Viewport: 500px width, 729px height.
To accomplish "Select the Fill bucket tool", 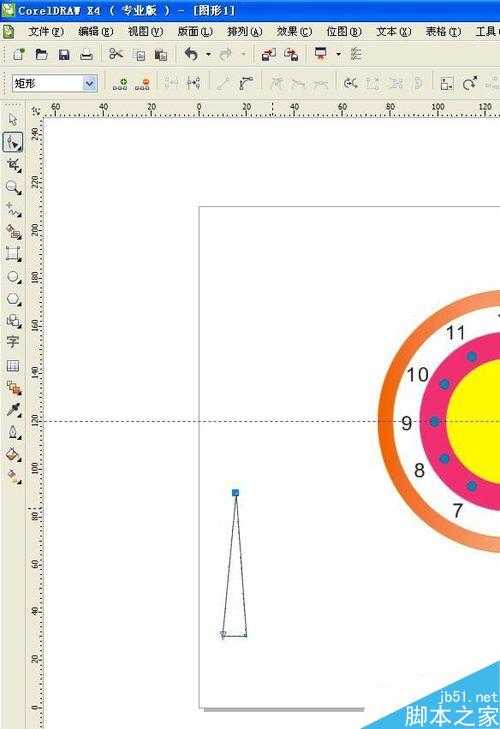I will coord(13,454).
